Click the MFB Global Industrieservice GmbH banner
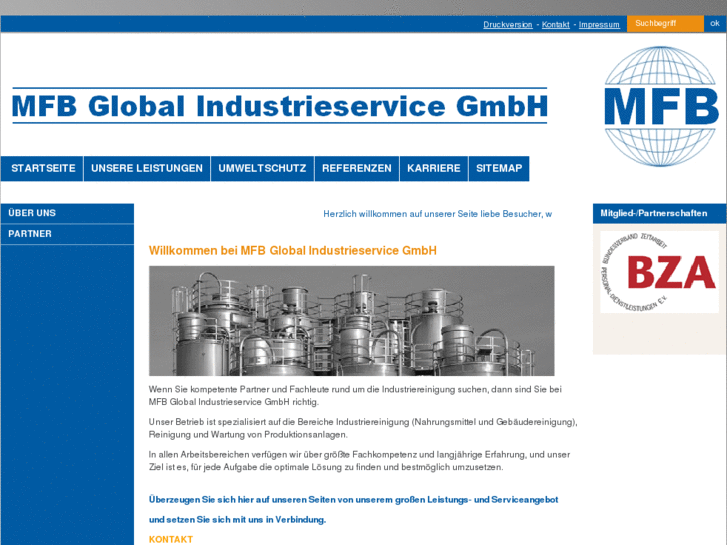 pos(280,106)
